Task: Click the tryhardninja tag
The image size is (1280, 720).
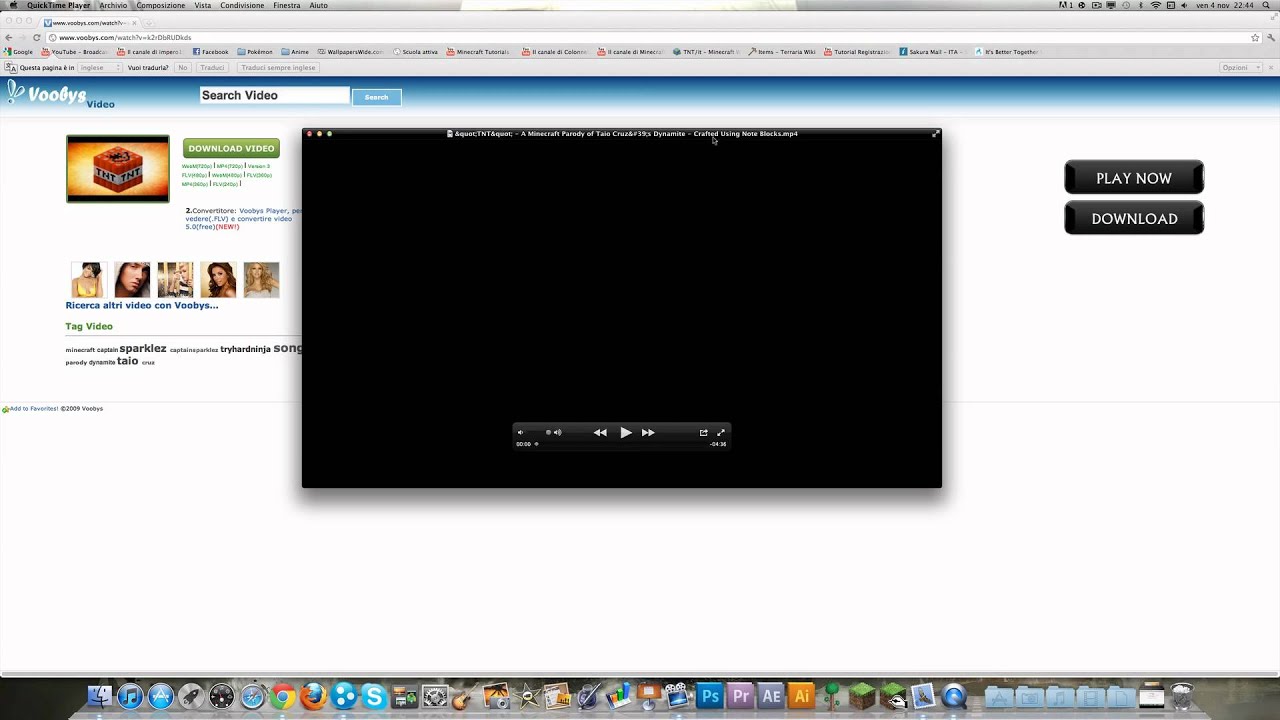Action: click(245, 349)
